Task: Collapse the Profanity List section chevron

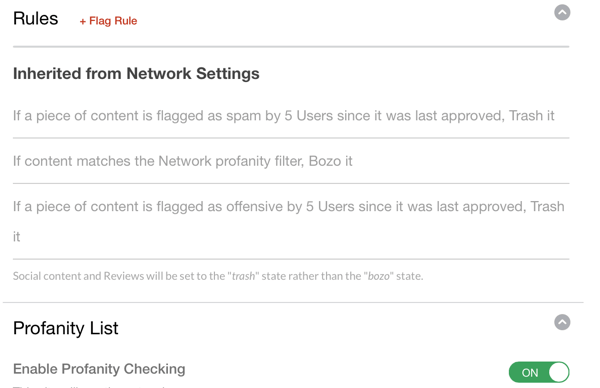Action: click(562, 322)
